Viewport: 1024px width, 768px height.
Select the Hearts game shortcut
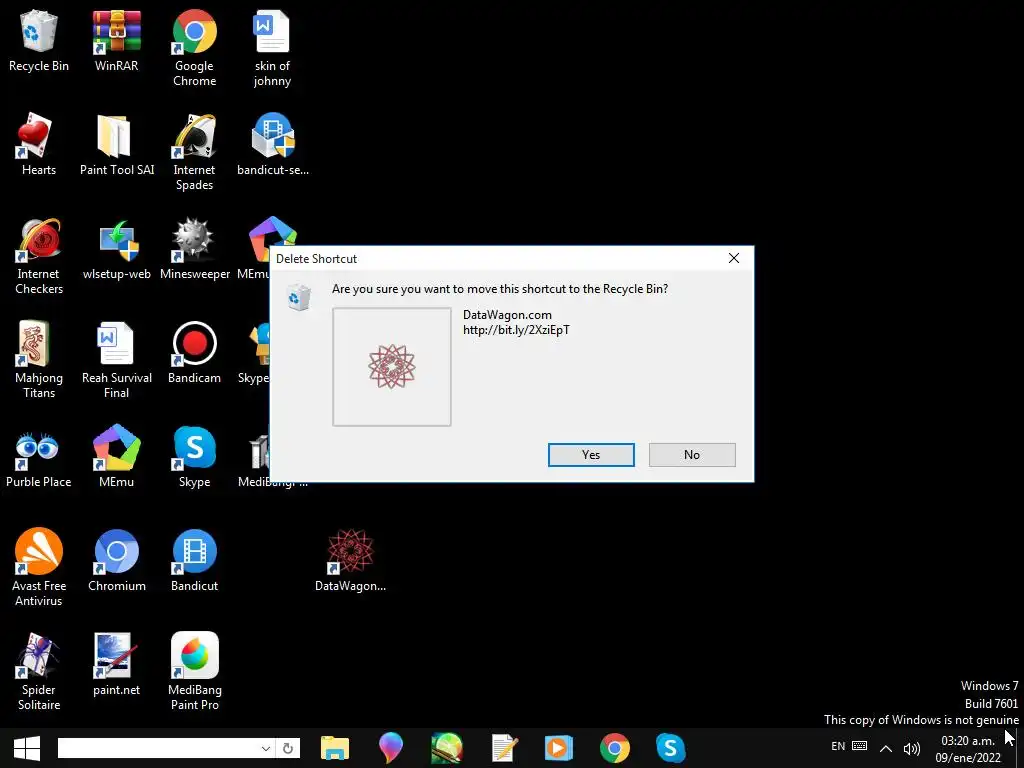(39, 145)
